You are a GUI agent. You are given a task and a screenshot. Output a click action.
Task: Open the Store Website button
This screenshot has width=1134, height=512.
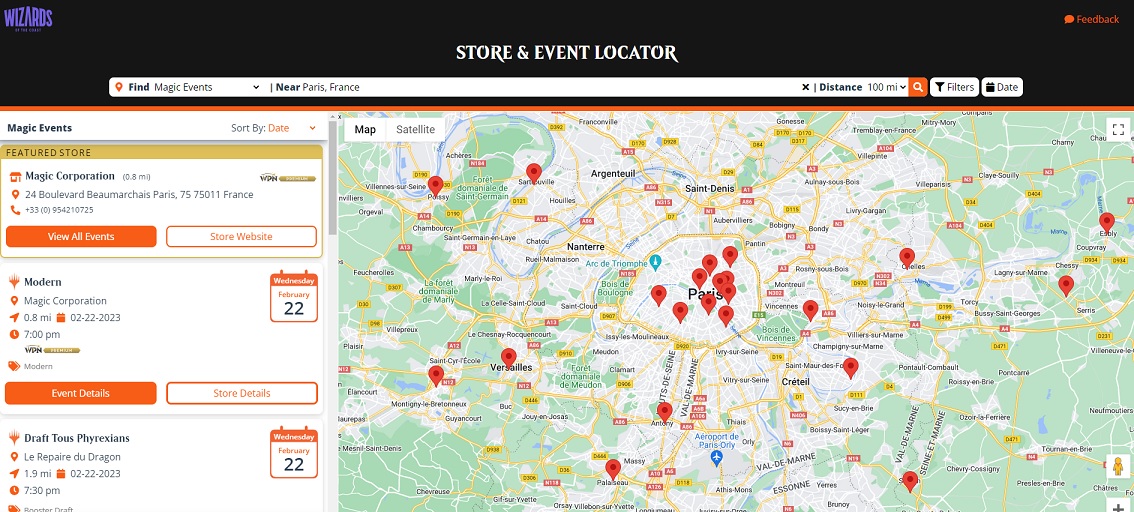click(x=242, y=236)
